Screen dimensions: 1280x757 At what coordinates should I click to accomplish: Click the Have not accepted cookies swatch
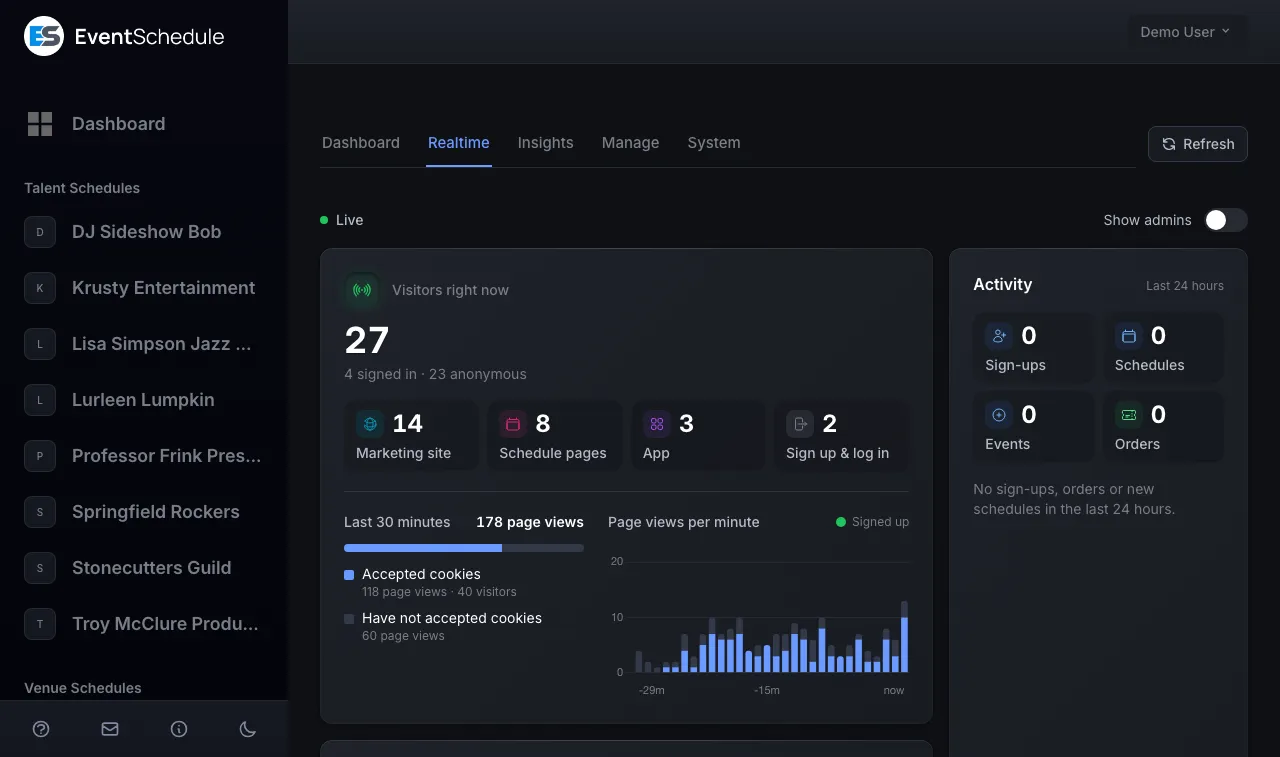point(349,619)
